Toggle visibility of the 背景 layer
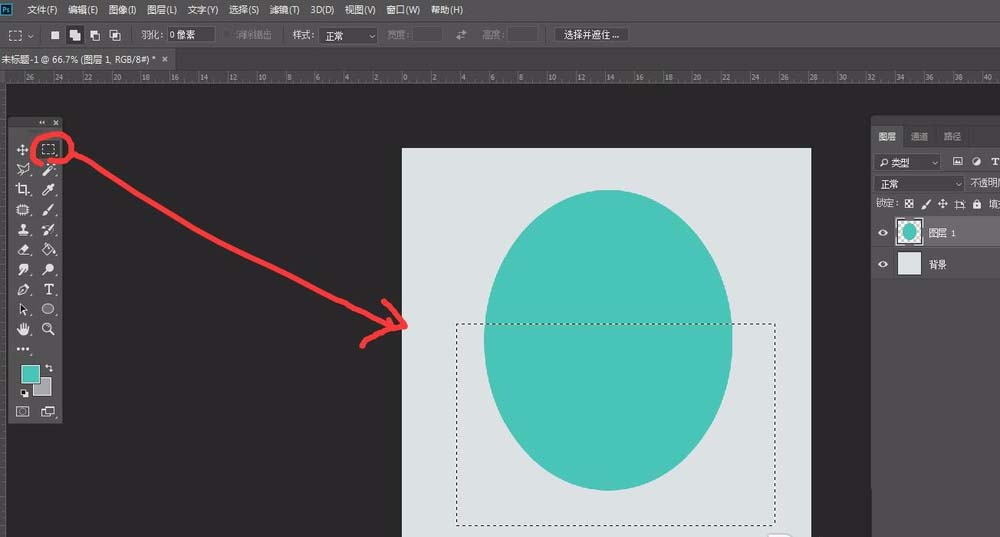The height and width of the screenshot is (537, 1000). [883, 265]
